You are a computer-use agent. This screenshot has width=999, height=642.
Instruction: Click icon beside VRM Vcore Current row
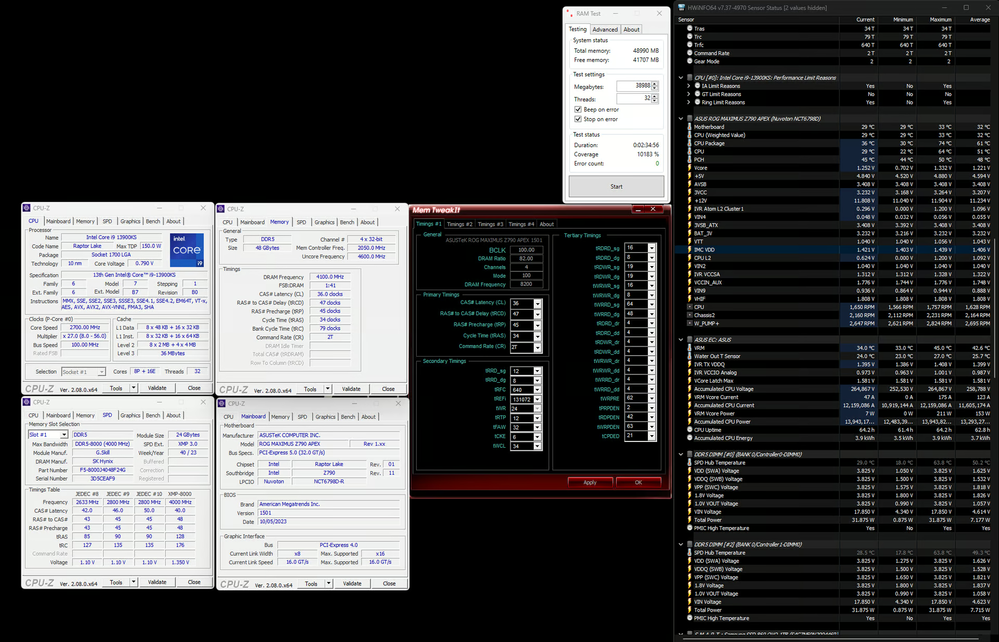tap(689, 397)
